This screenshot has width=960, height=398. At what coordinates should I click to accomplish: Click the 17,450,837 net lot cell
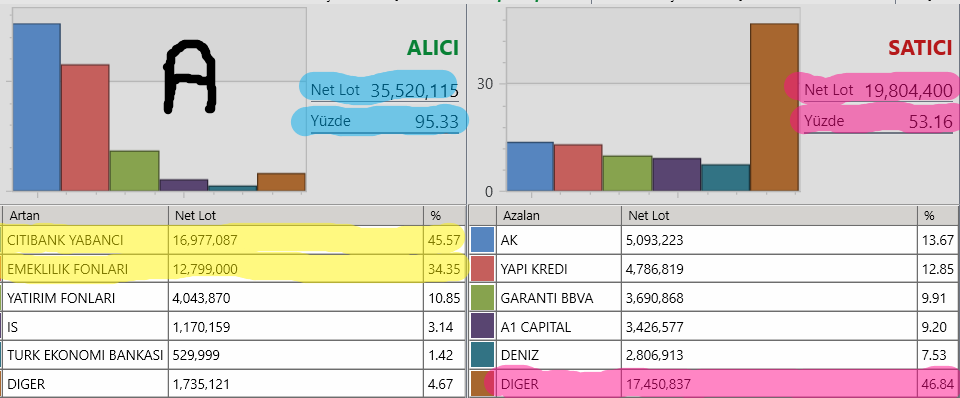point(769,384)
